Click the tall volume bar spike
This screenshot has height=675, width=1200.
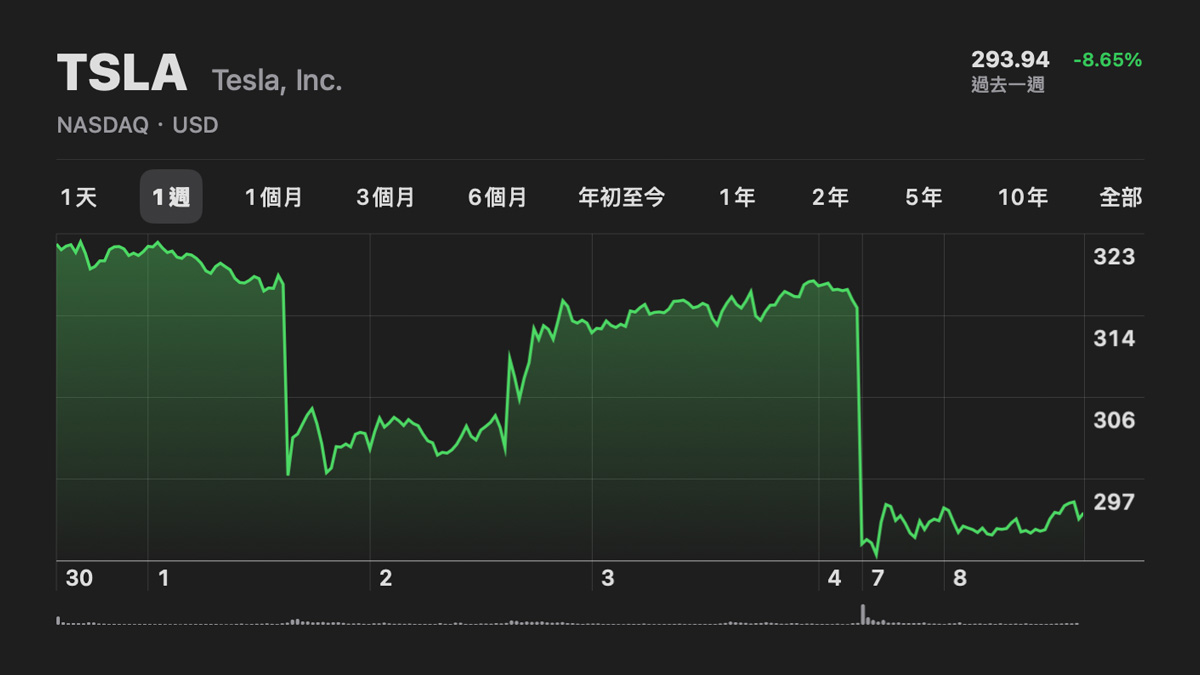point(862,614)
